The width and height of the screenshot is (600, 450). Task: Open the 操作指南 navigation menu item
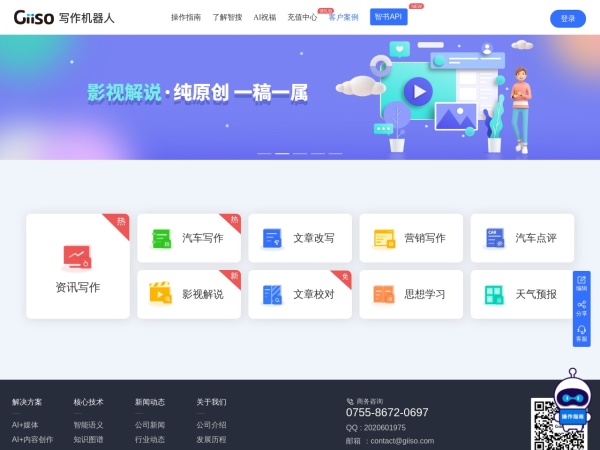pos(186,18)
